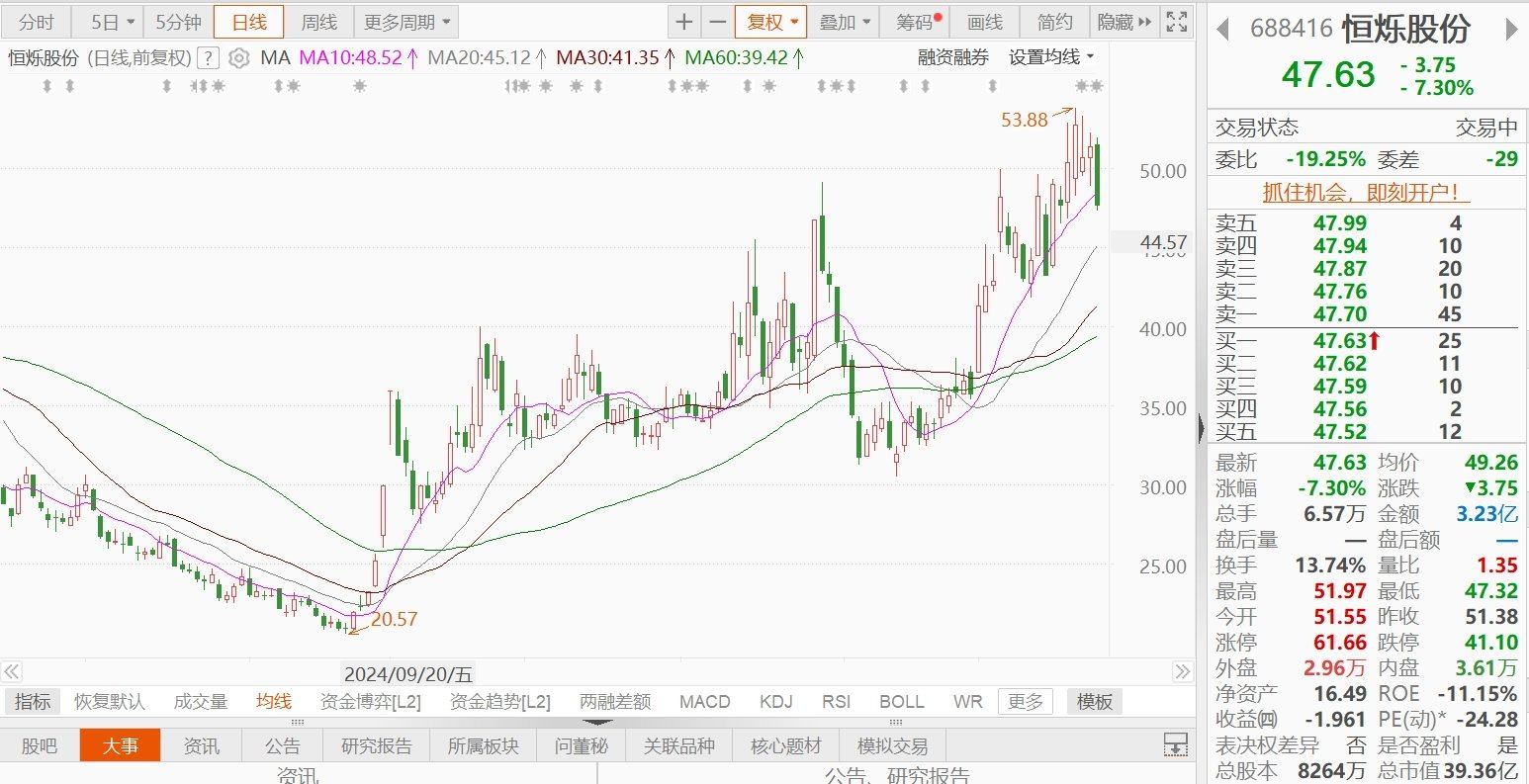Toggle fullscreen chart view icon
1529x784 pixels.
pyautogui.click(x=1177, y=22)
